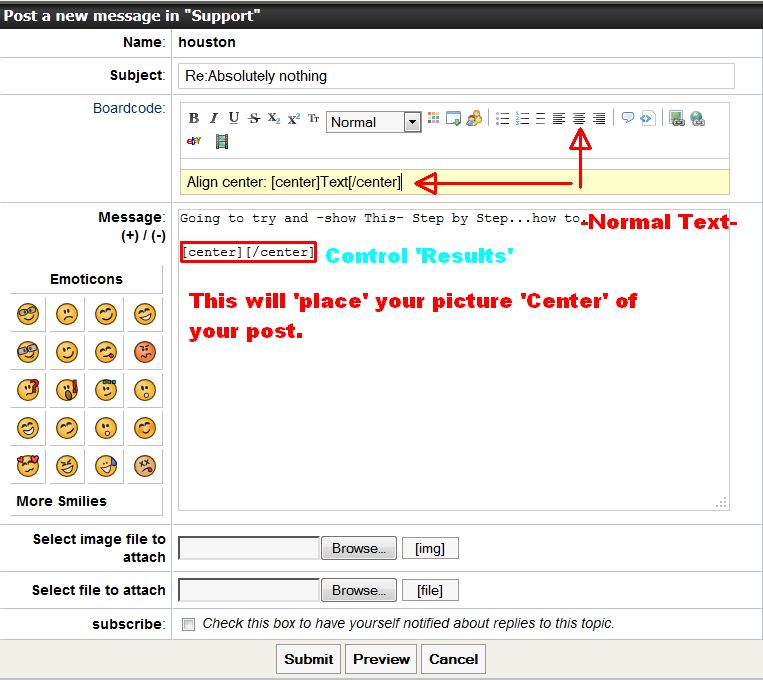Image resolution: width=763 pixels, height=680 pixels.
Task: Open the Normal font size dropdown
Action: click(x=412, y=122)
